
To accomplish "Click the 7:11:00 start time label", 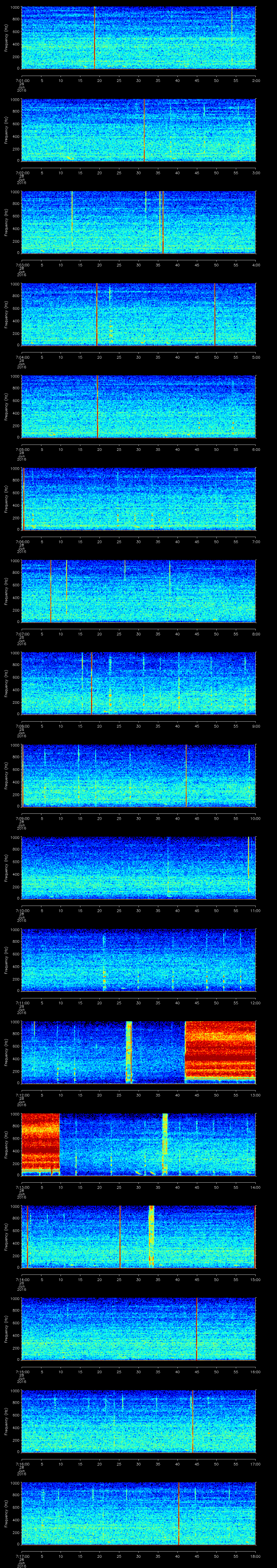I will point(22,1003).
